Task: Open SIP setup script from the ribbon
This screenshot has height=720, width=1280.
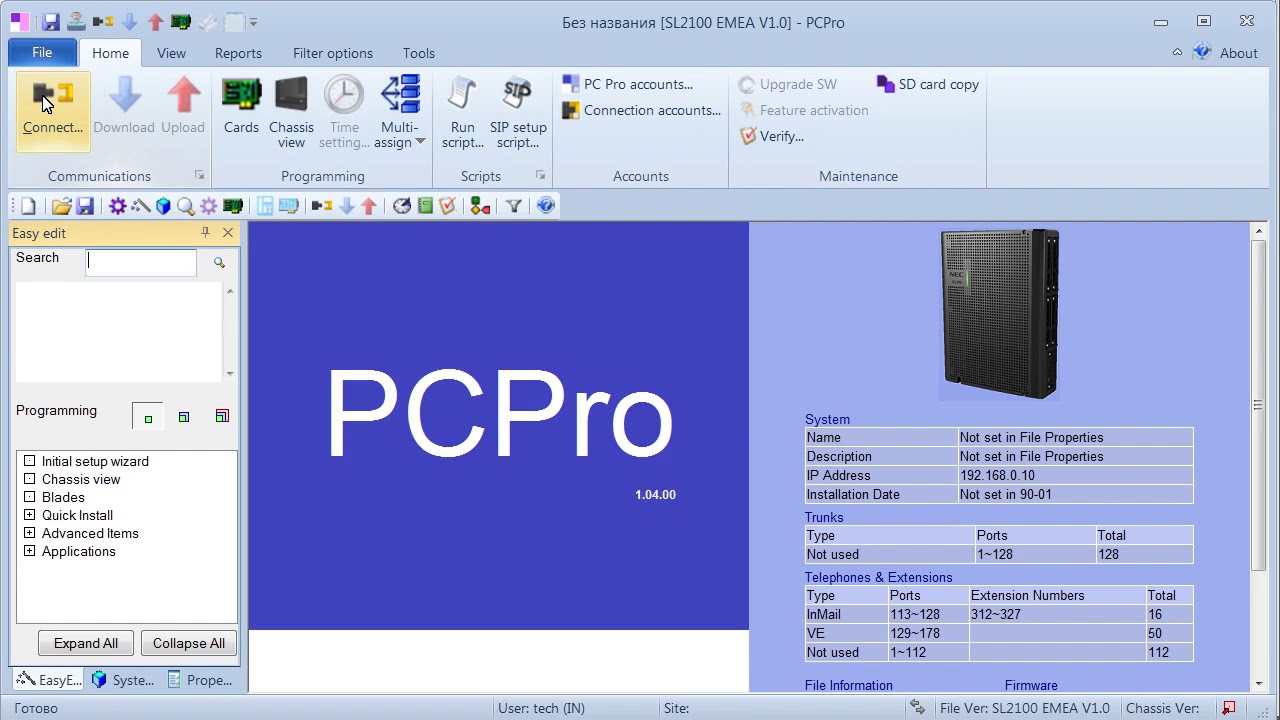Action: coord(518,113)
